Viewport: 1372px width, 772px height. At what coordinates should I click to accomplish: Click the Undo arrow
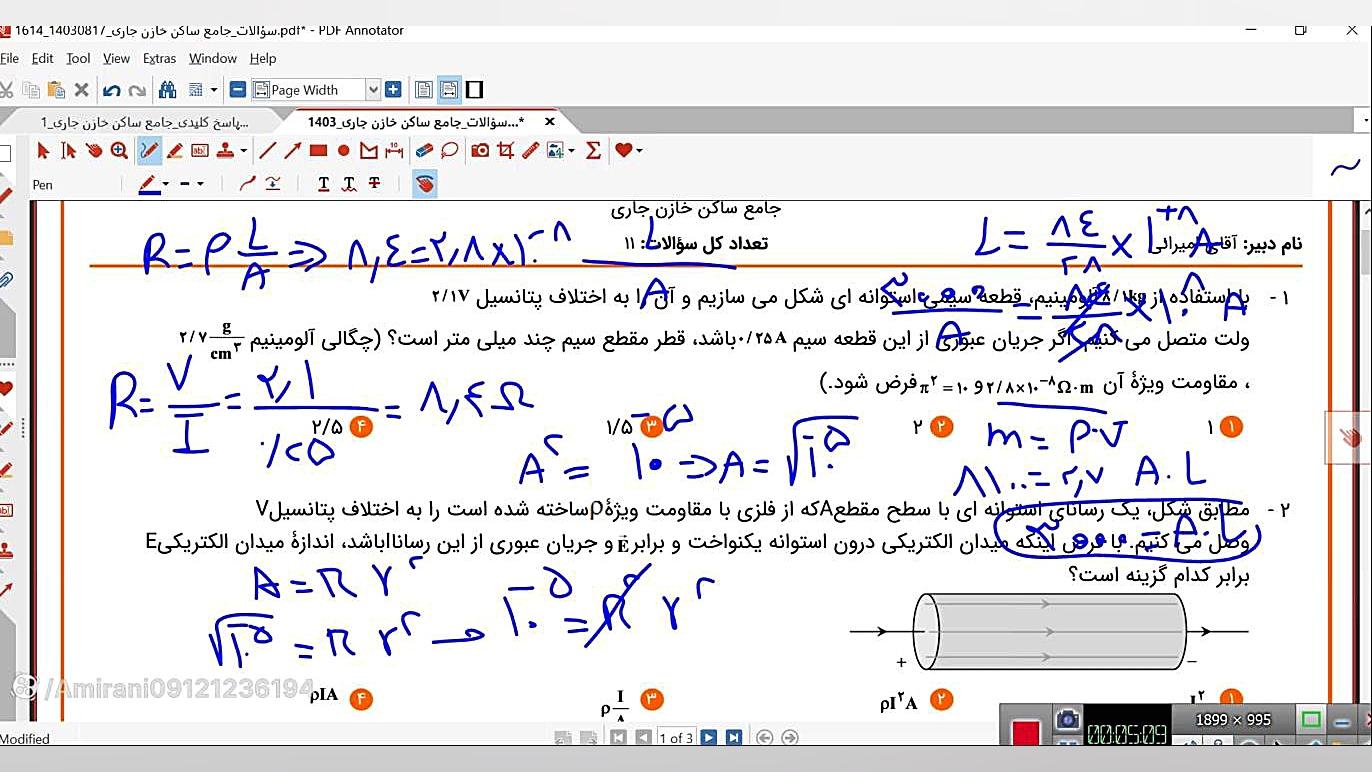[112, 90]
